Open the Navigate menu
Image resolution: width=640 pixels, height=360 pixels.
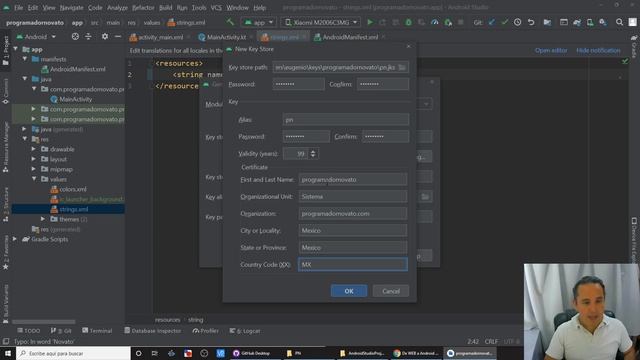coord(71,8)
